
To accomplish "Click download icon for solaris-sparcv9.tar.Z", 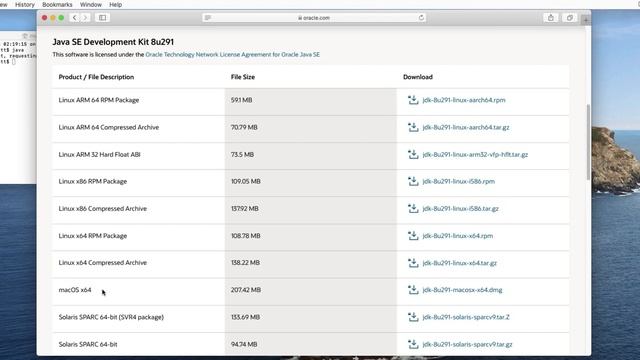I will 413,317.
